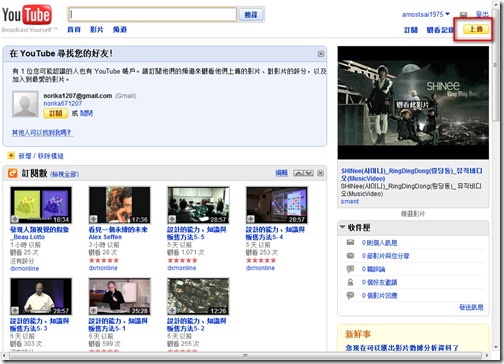Viewport: 504px width, 364px height.
Task: Click the friend invitation person icon in inbox
Action: coord(350,282)
